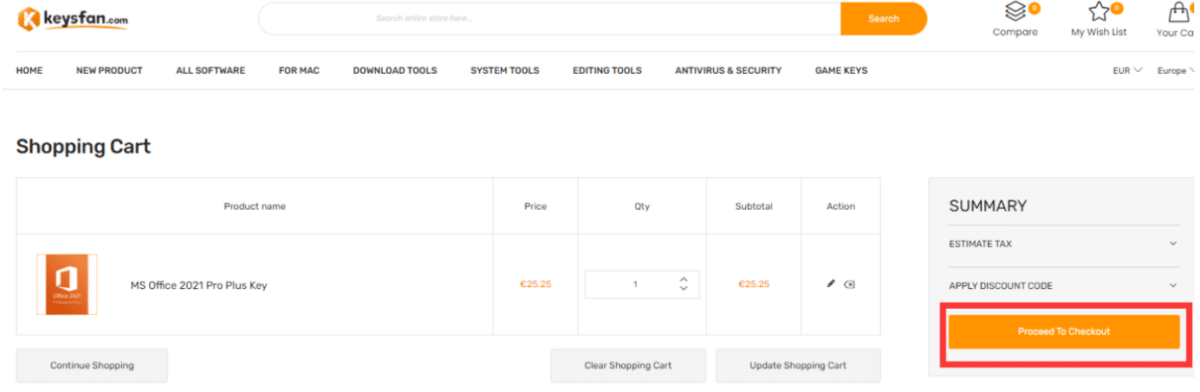
Task: Open the keysfan.com logo homepage
Action: (x=72, y=18)
